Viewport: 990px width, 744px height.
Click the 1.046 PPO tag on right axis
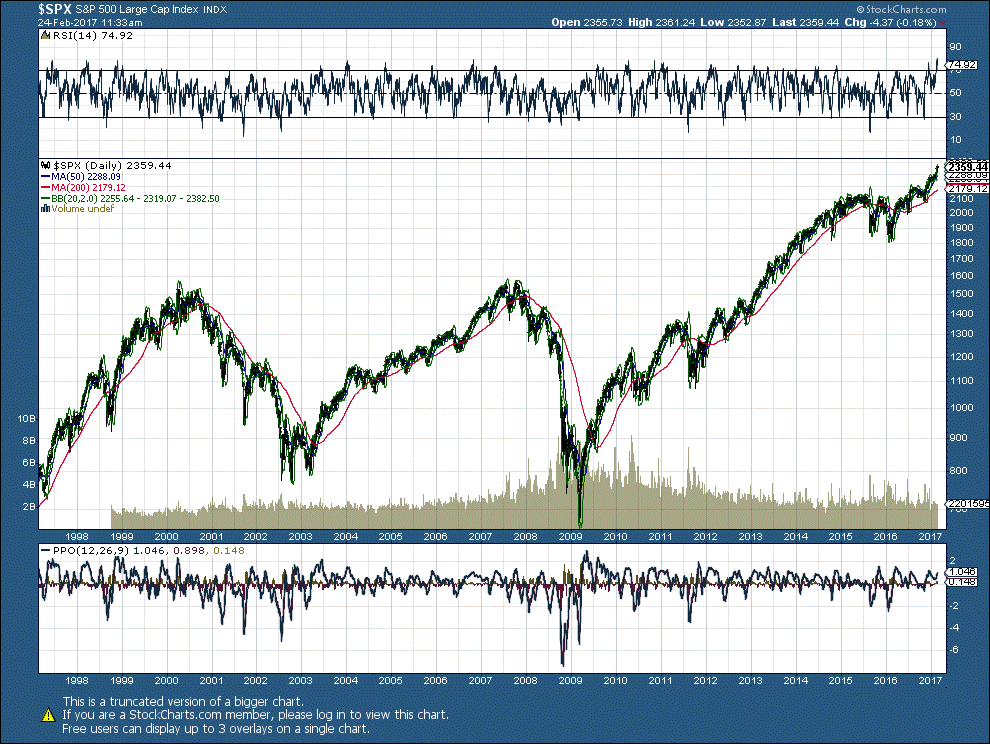click(x=962, y=572)
